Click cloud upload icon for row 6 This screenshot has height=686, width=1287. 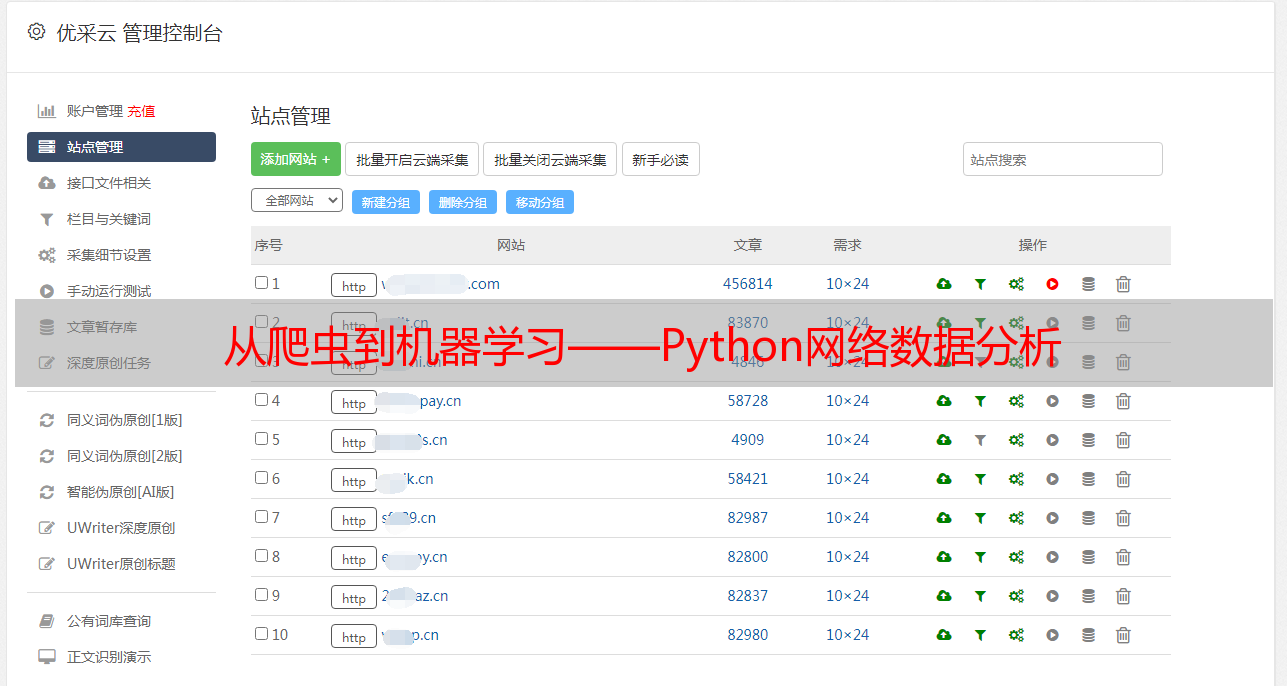(943, 479)
